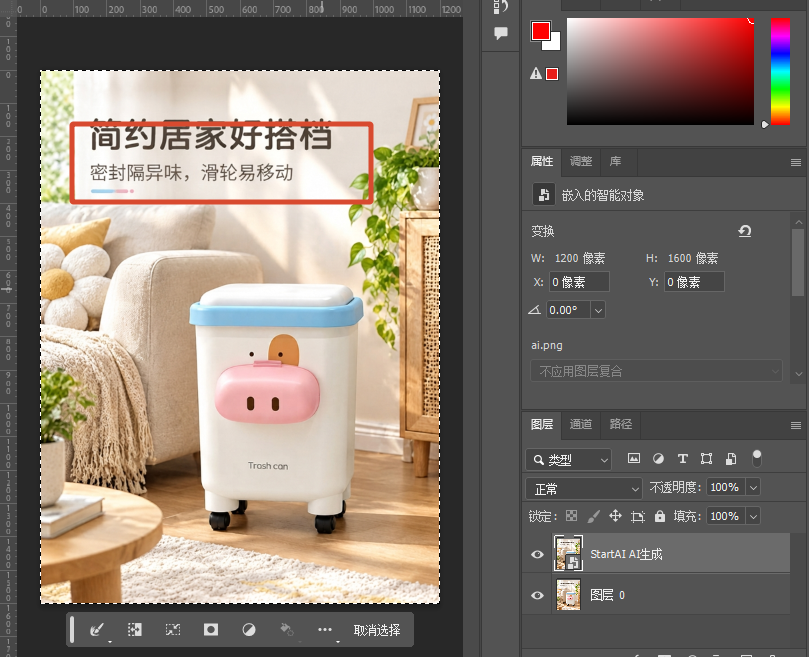Open the history panel icon above comments
The height and width of the screenshot is (657, 809).
[x=500, y=7]
